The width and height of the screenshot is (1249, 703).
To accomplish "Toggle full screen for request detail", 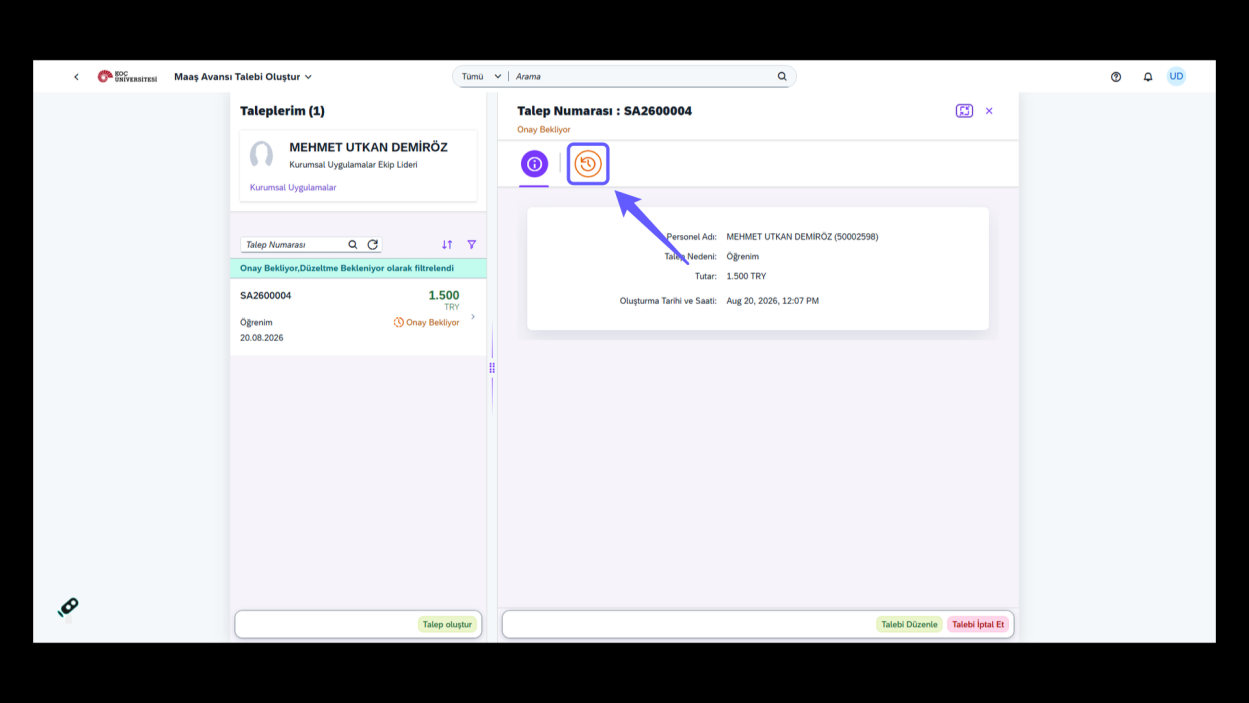I will click(964, 111).
